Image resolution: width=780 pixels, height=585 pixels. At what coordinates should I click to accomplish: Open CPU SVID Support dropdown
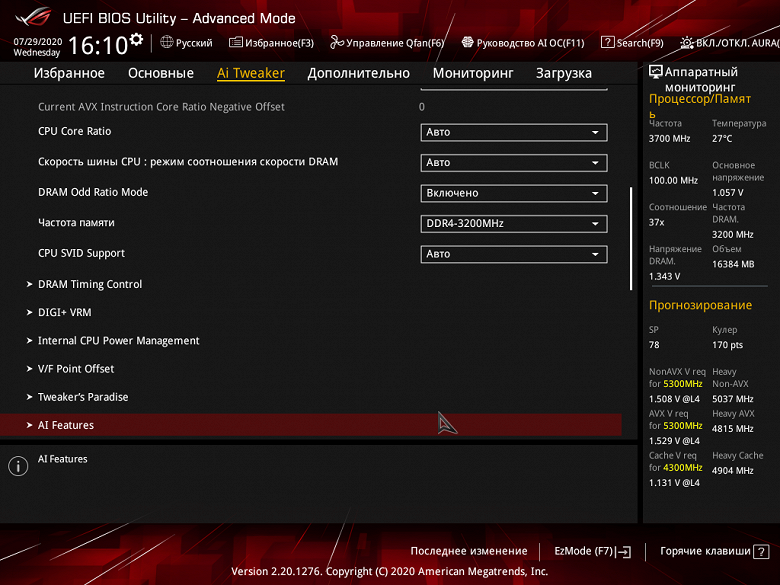point(514,254)
